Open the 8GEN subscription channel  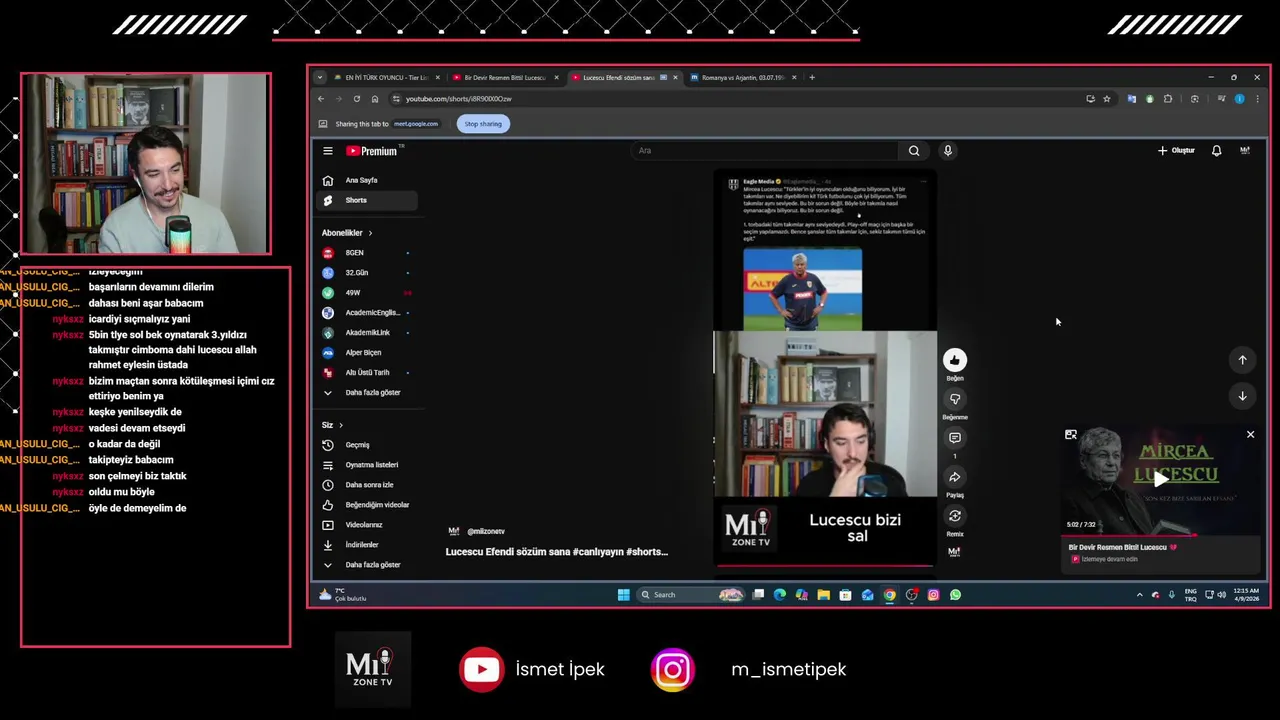368,253
